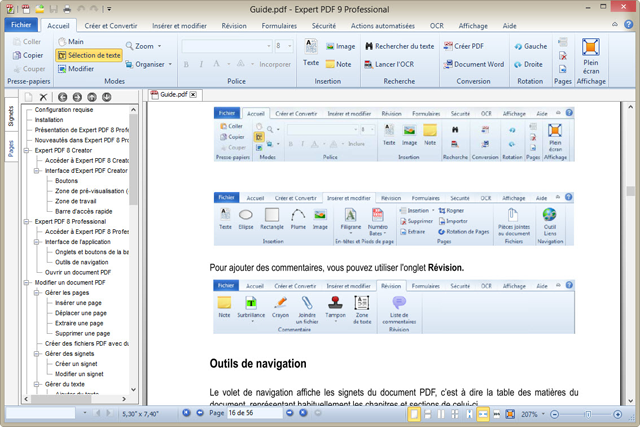Open the Révision ribbon tab
This screenshot has width=640, height=427.
tap(234, 26)
